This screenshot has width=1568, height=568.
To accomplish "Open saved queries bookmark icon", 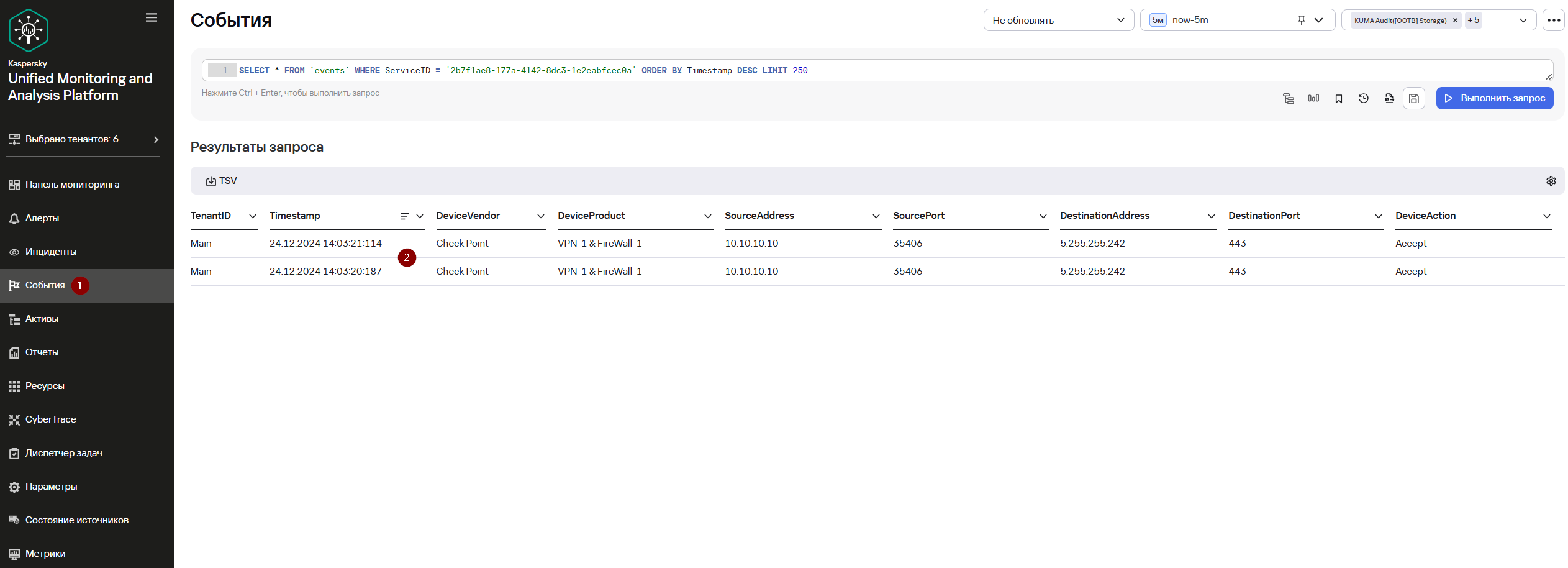I will [x=1339, y=98].
